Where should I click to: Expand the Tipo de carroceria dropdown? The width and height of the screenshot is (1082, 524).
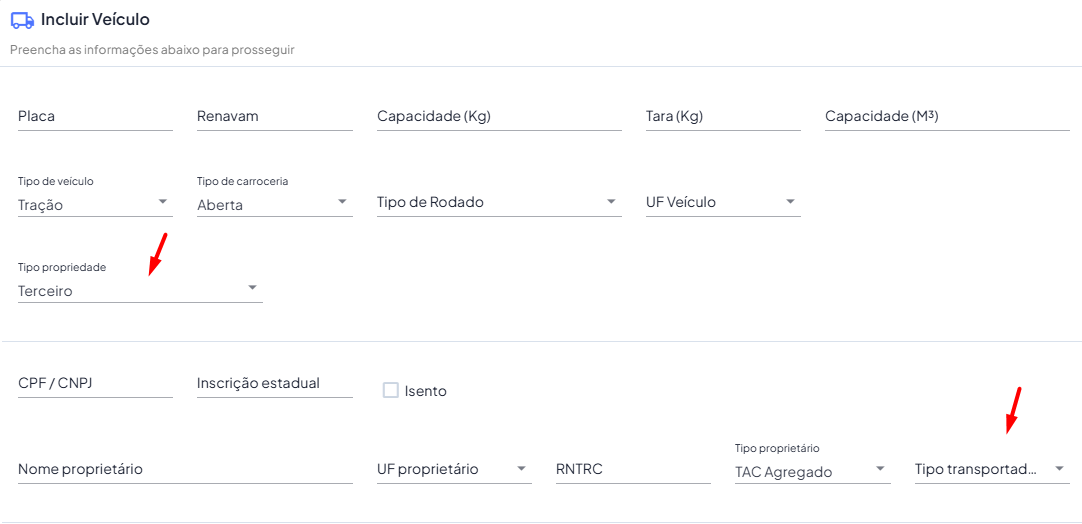coord(274,204)
